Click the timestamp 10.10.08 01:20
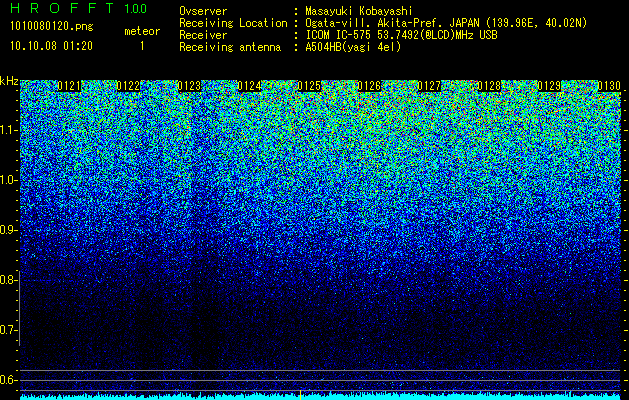The height and width of the screenshot is (400, 629). pos(51,46)
